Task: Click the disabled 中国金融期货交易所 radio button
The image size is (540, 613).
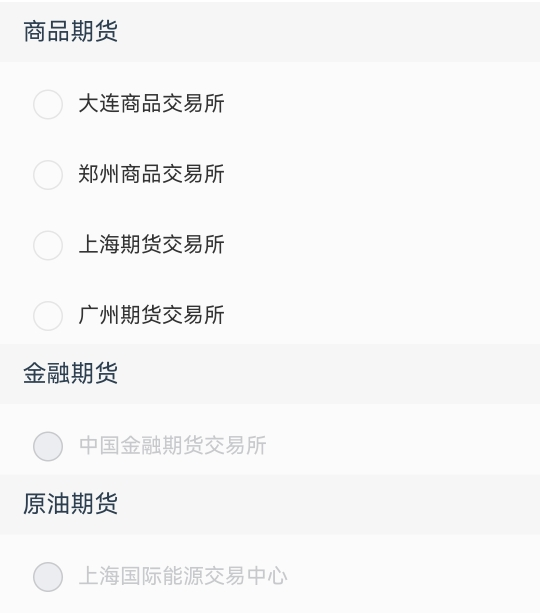Action: point(48,446)
